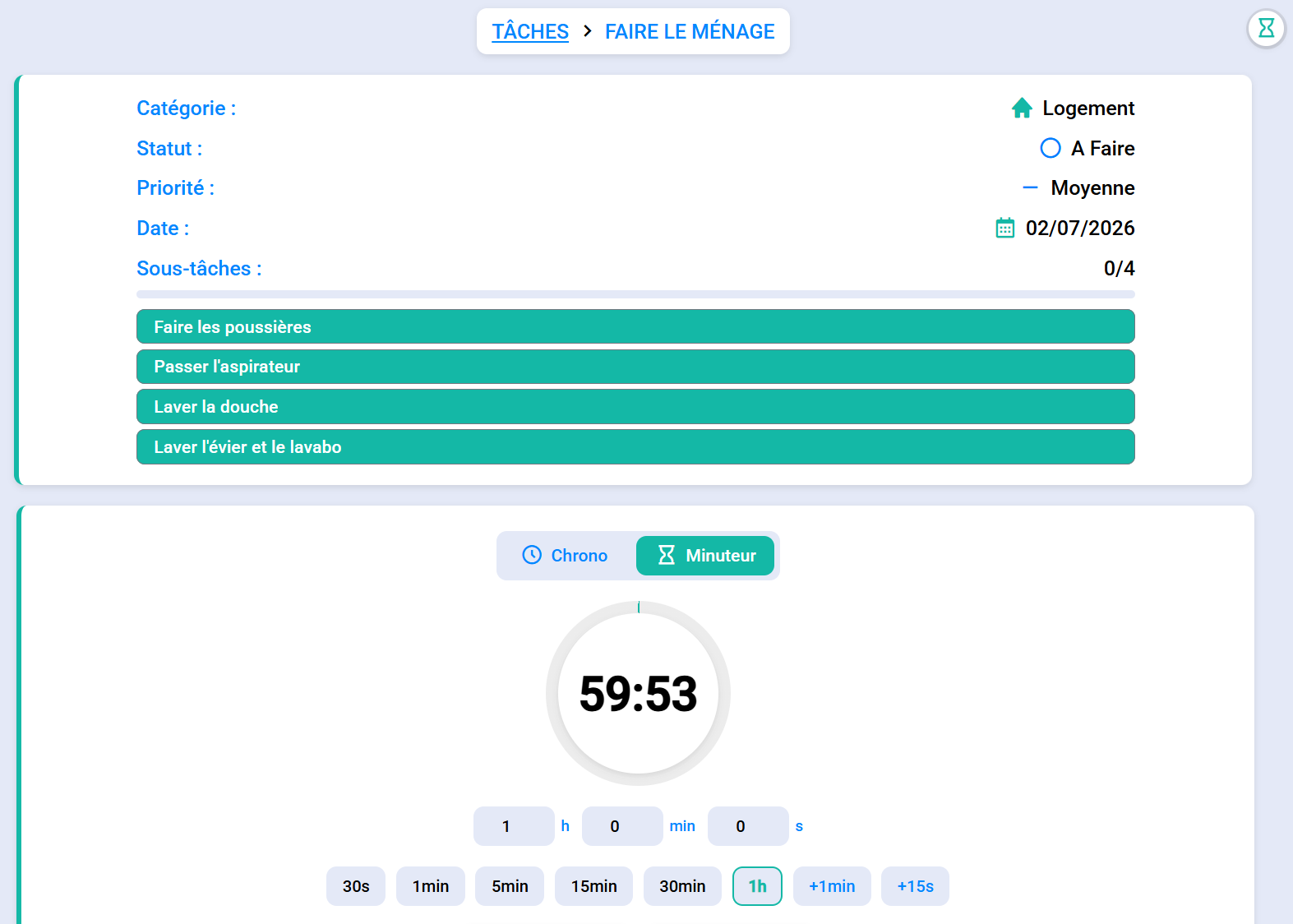Click the A Faire status text

1102,148
